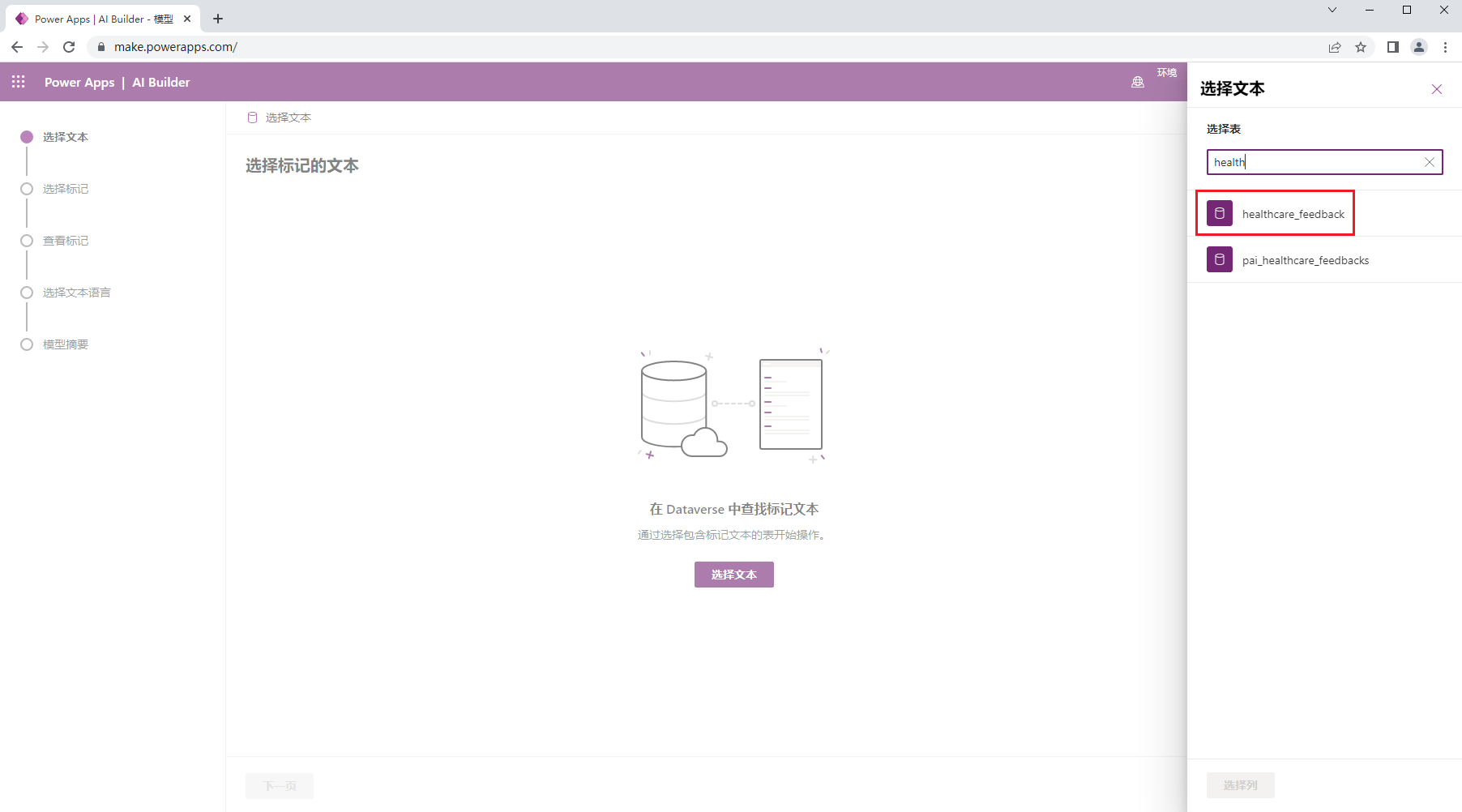Select the pai_healthcare_feedbacks table
1462x812 pixels.
1324,260
